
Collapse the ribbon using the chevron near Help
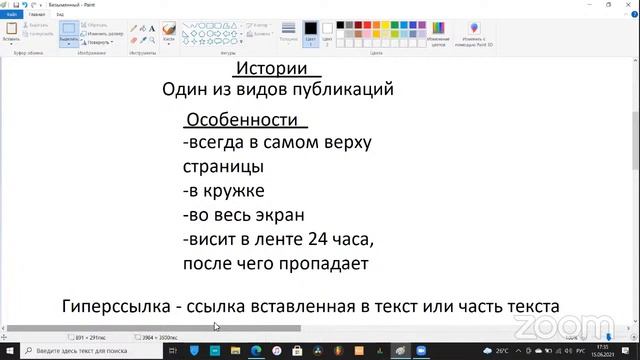tap(626, 14)
